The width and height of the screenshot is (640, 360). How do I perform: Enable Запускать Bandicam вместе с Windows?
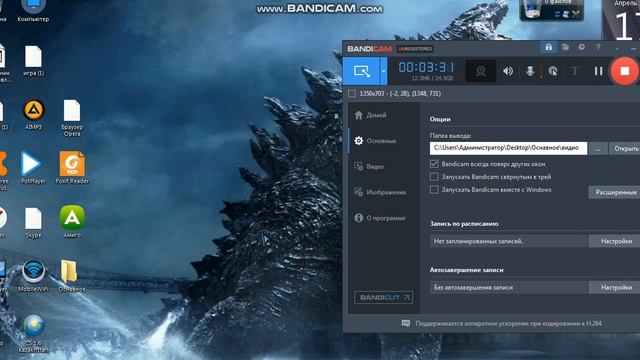[x=434, y=190]
